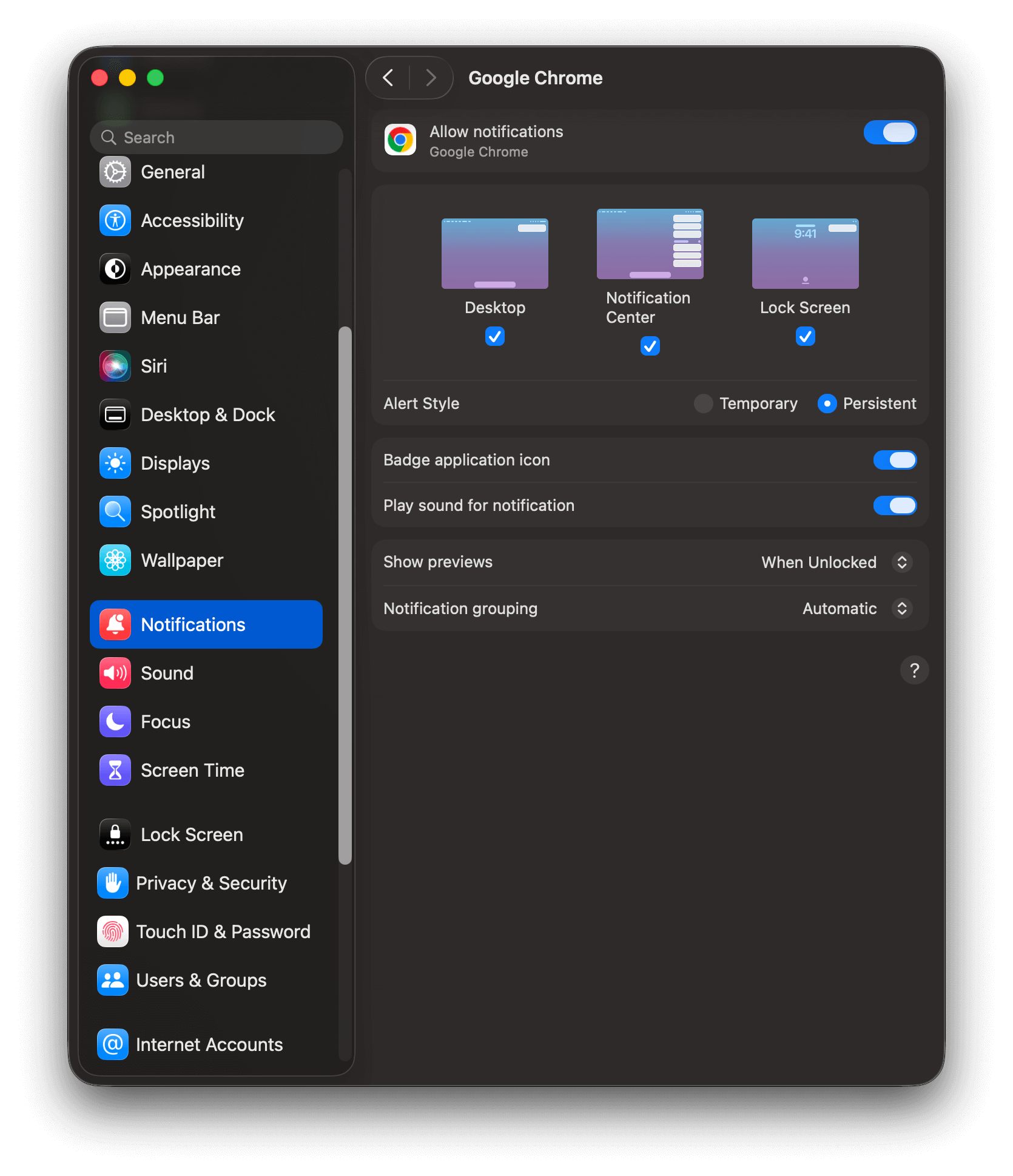Open Accessibility icon in sidebar

click(115, 221)
